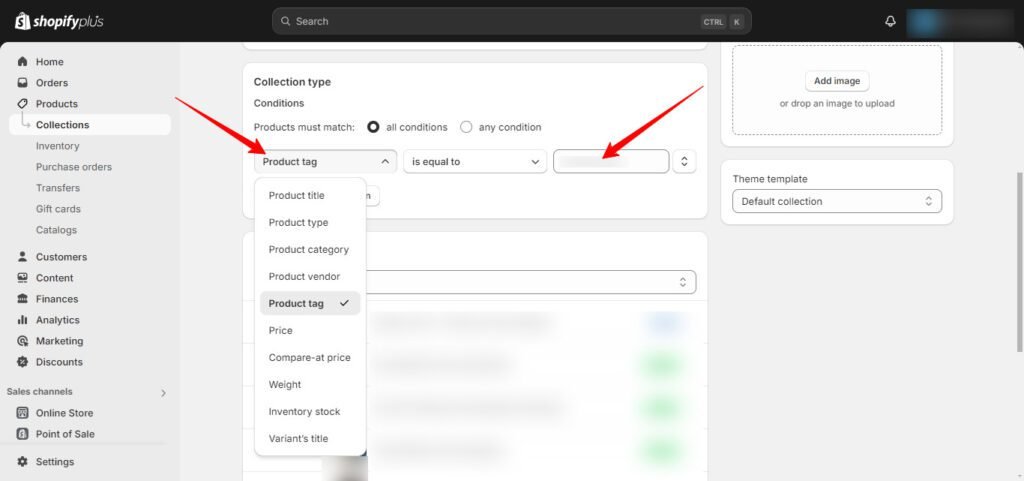The width and height of the screenshot is (1024, 481).
Task: Select the Content icon in sidebar
Action: tap(23, 277)
